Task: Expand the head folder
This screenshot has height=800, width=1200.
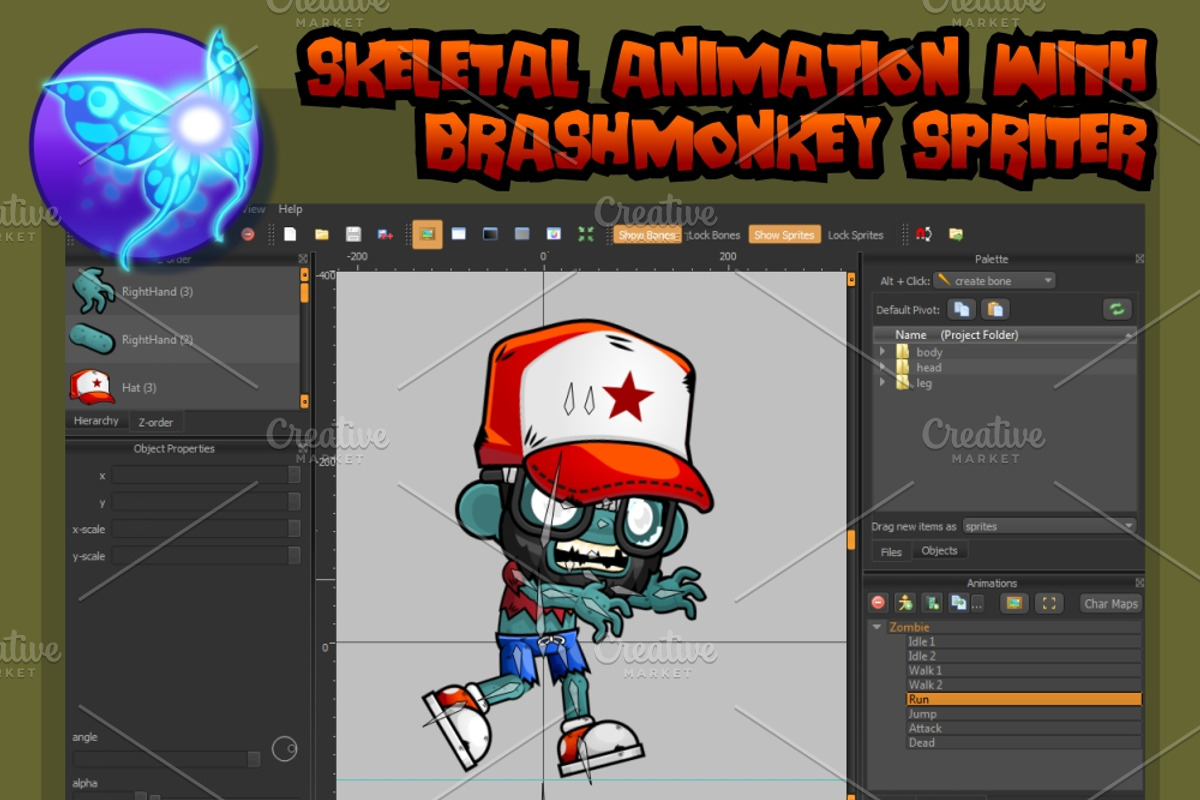Action: (x=882, y=367)
